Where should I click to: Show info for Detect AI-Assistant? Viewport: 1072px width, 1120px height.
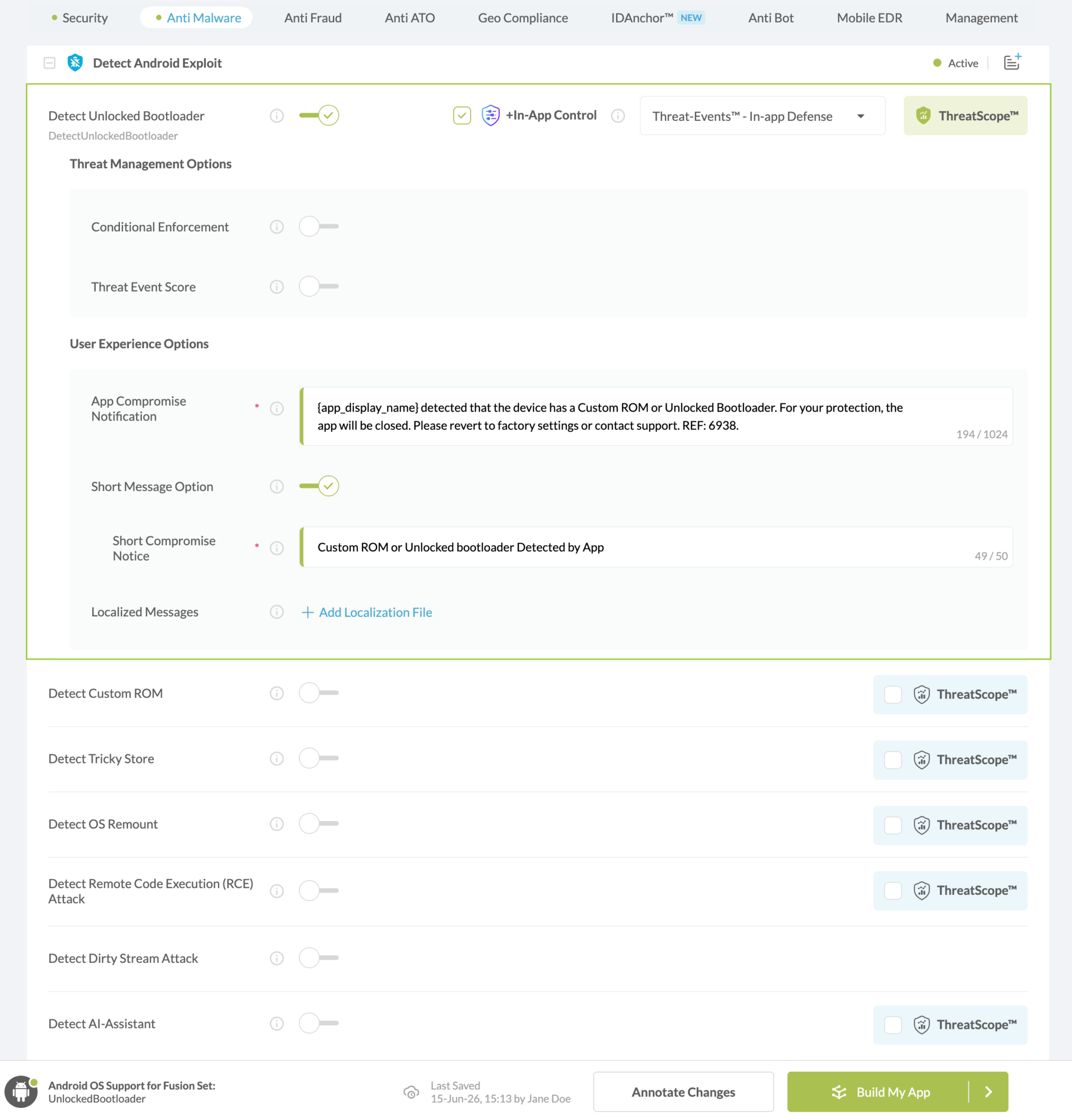click(x=276, y=1024)
